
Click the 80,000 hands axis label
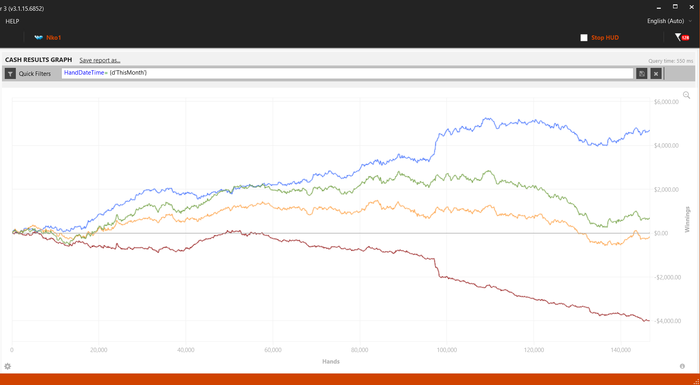(x=360, y=350)
